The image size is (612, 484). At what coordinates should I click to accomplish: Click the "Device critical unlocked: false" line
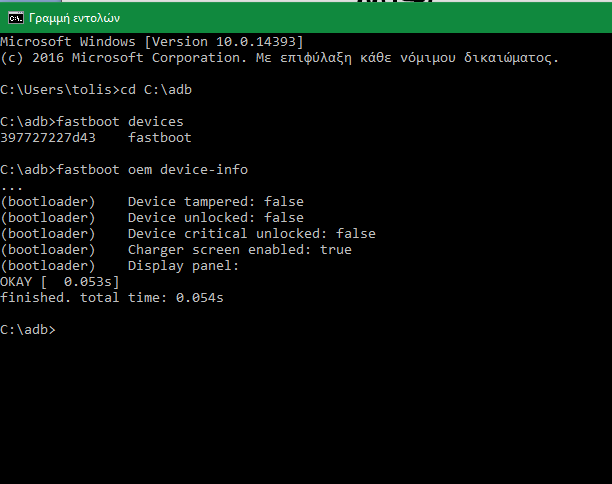pyautogui.click(x=251, y=233)
